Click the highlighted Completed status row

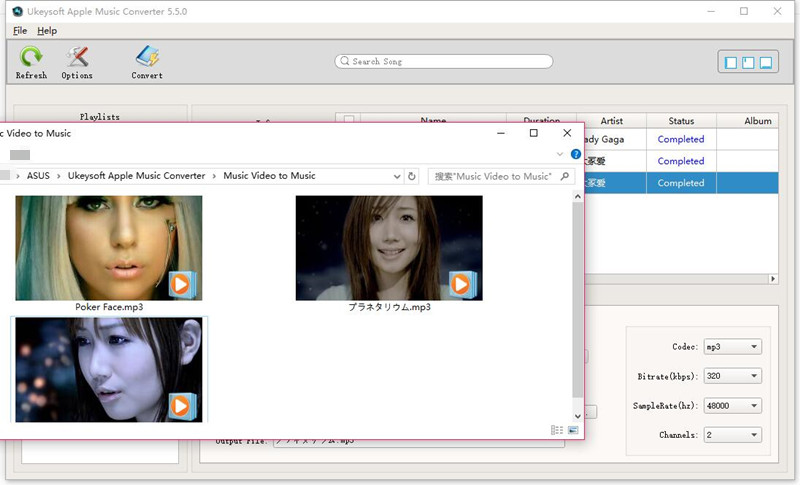(x=681, y=183)
